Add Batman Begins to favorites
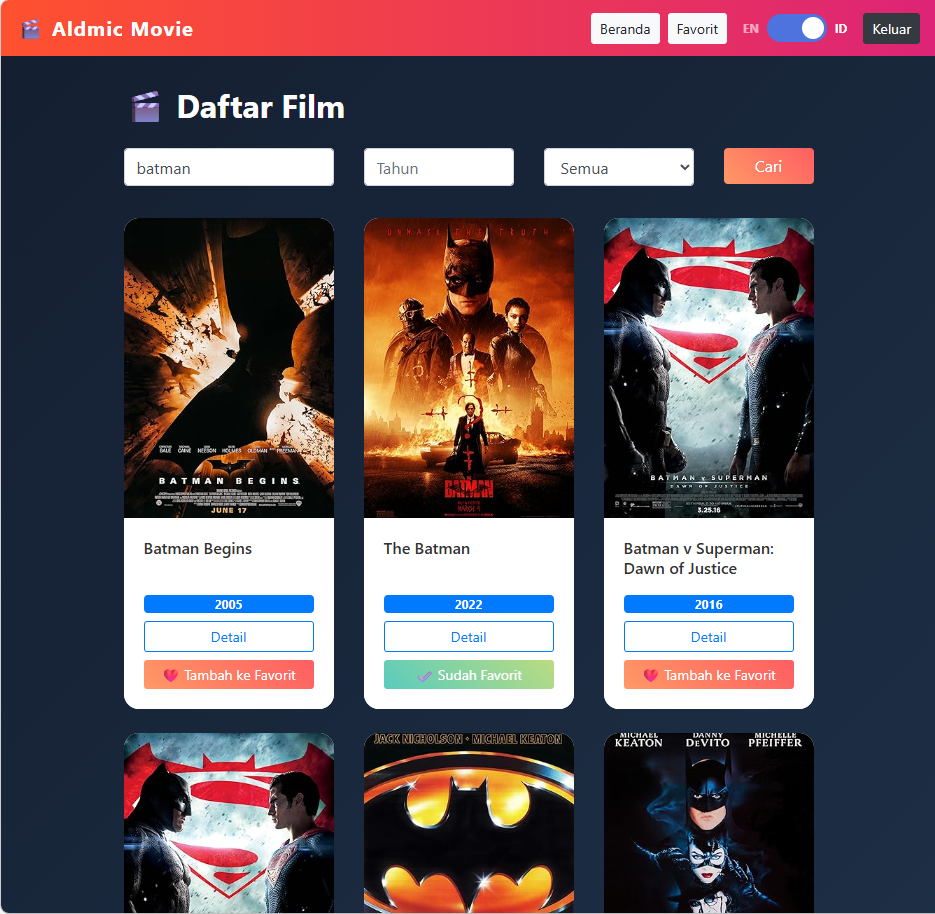This screenshot has width=935, height=914. [x=229, y=674]
